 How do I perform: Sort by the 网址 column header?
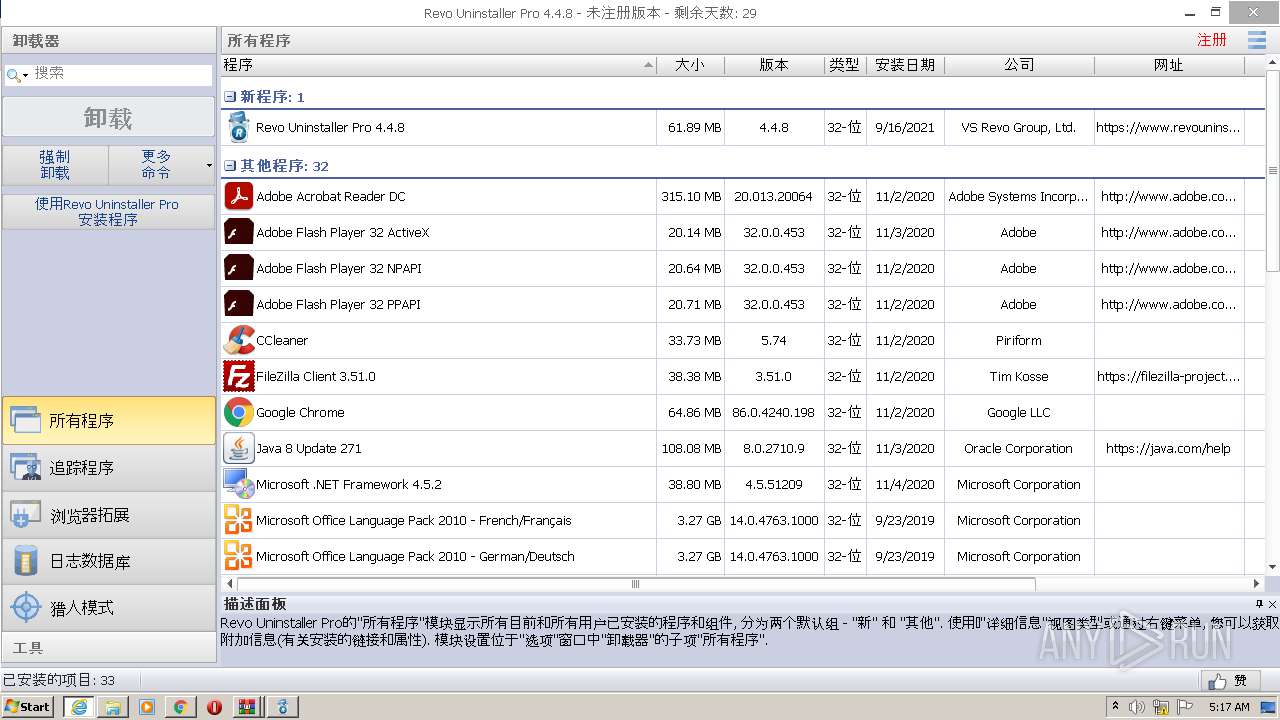pyautogui.click(x=1169, y=65)
